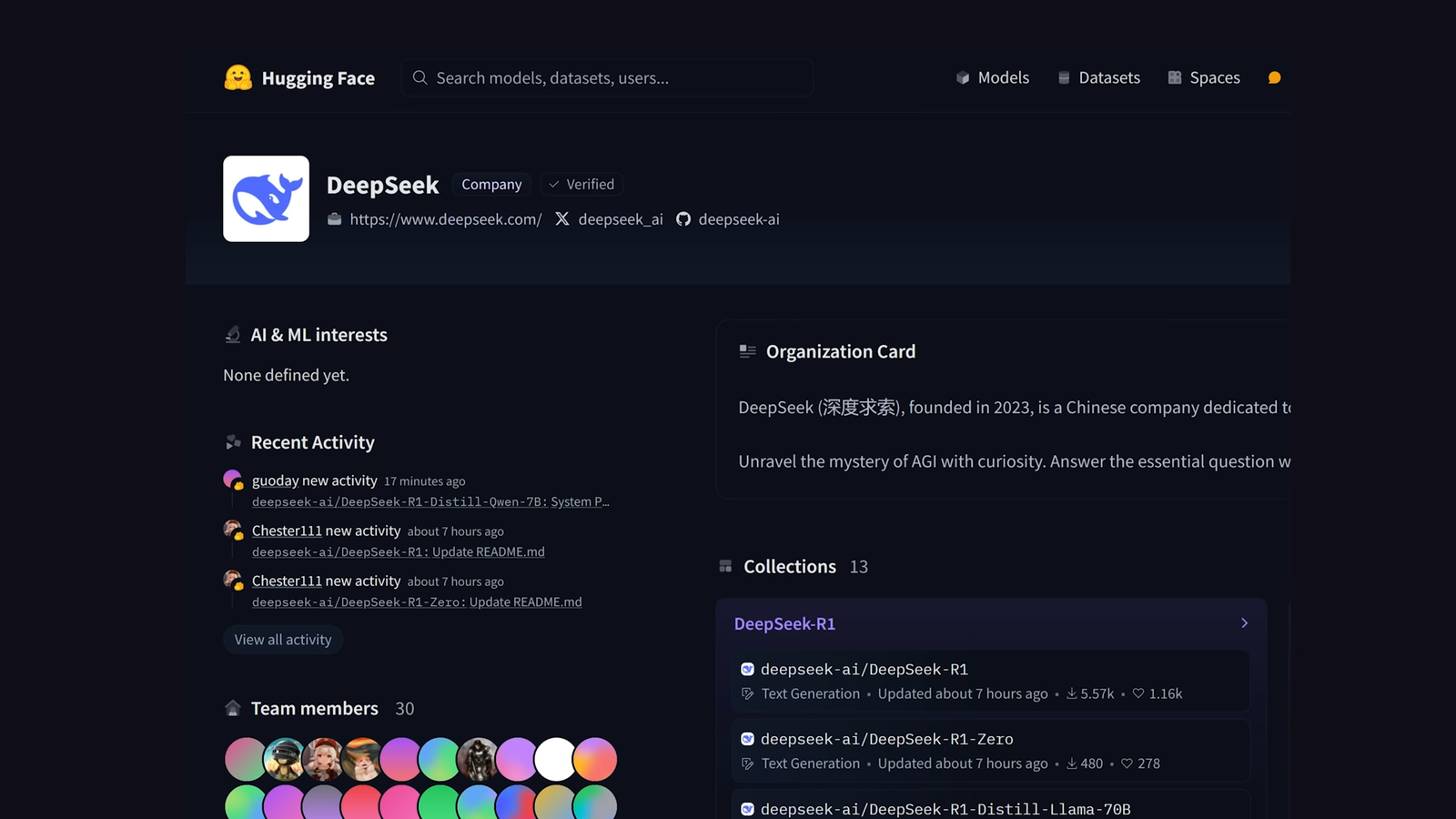
Task: Open DeepSeek-R1 collection title
Action: (x=784, y=623)
